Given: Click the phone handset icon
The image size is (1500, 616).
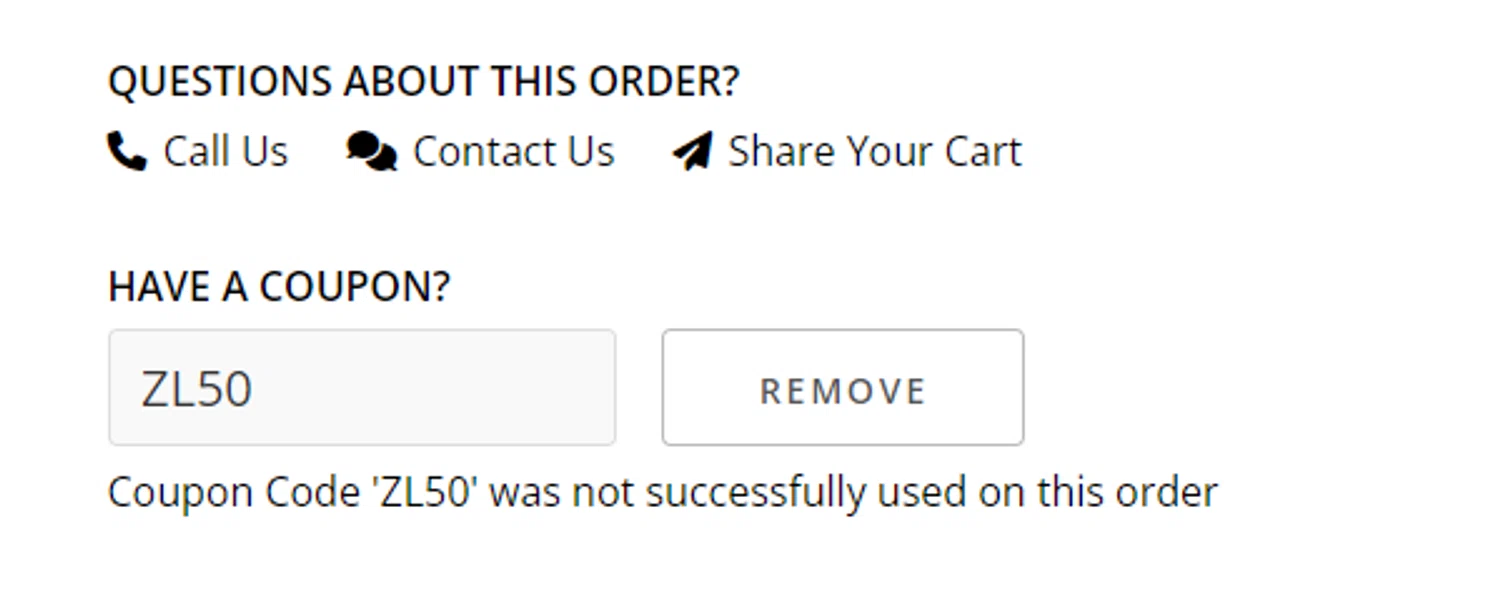Looking at the screenshot, I should click(x=126, y=152).
